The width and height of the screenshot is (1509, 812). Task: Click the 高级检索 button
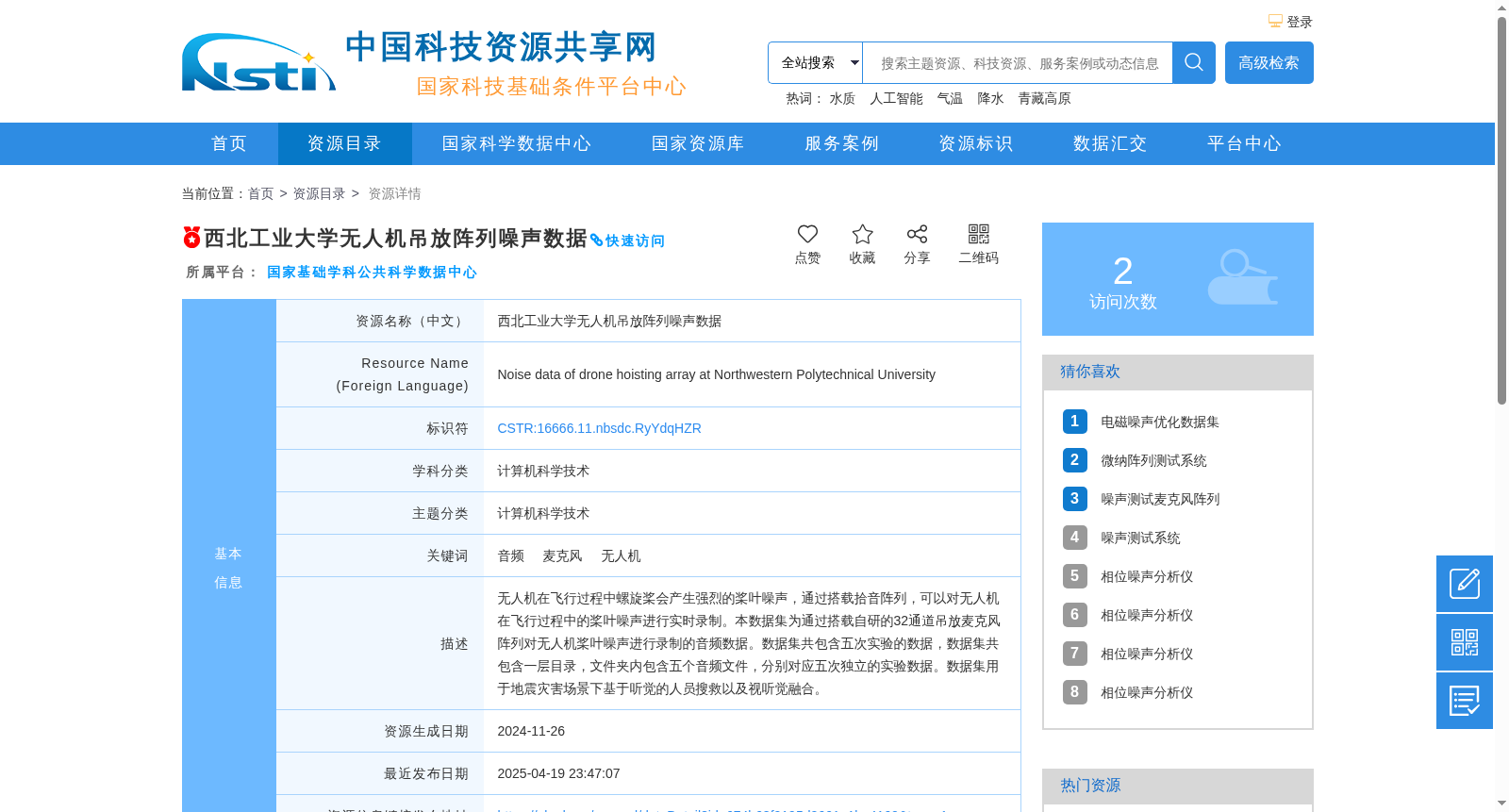[x=1269, y=62]
